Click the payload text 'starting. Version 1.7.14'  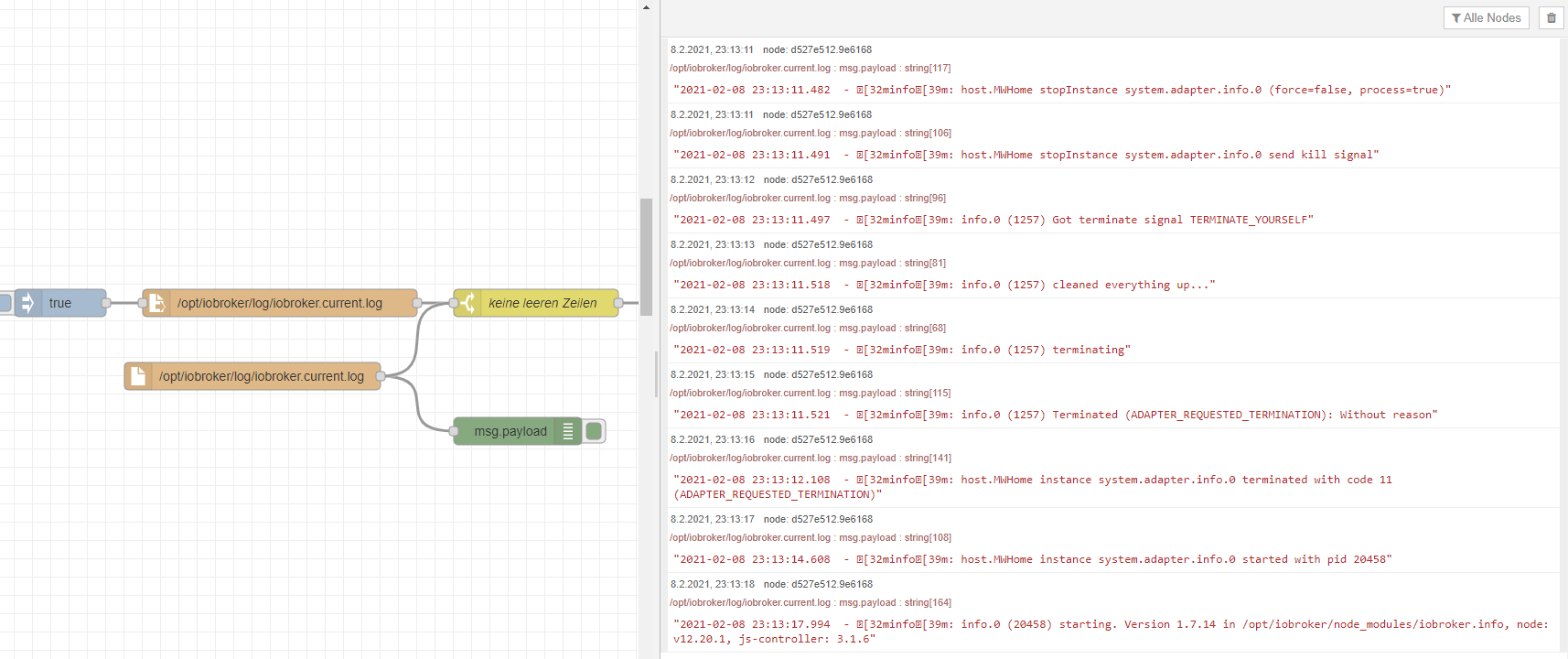pos(1137,624)
